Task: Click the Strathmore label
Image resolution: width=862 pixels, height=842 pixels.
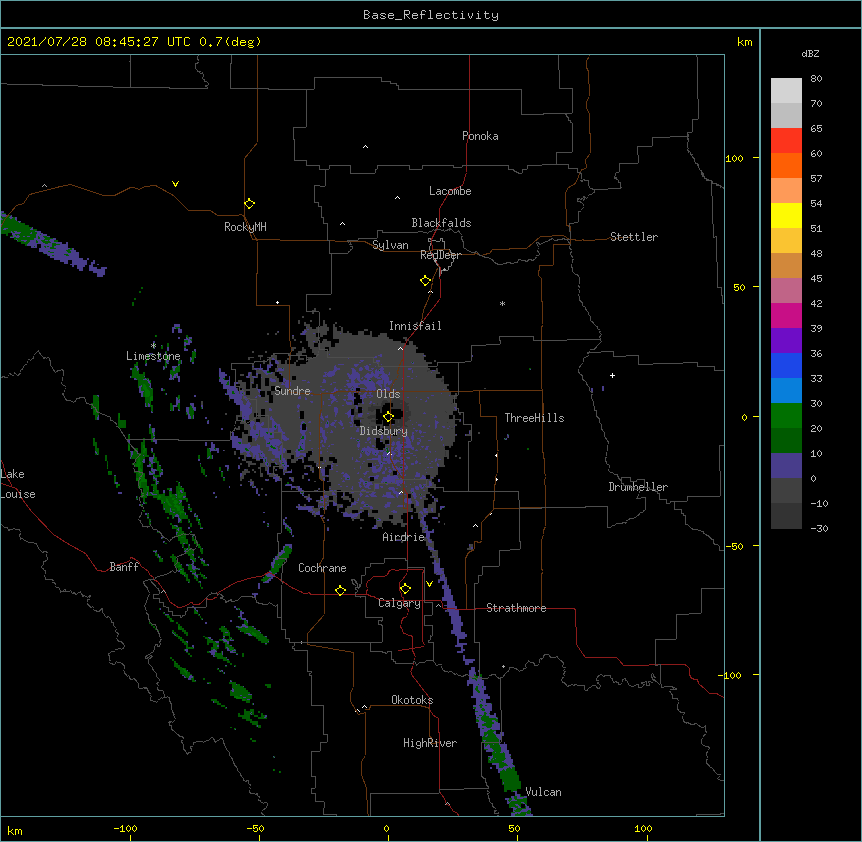Action: (x=516, y=608)
